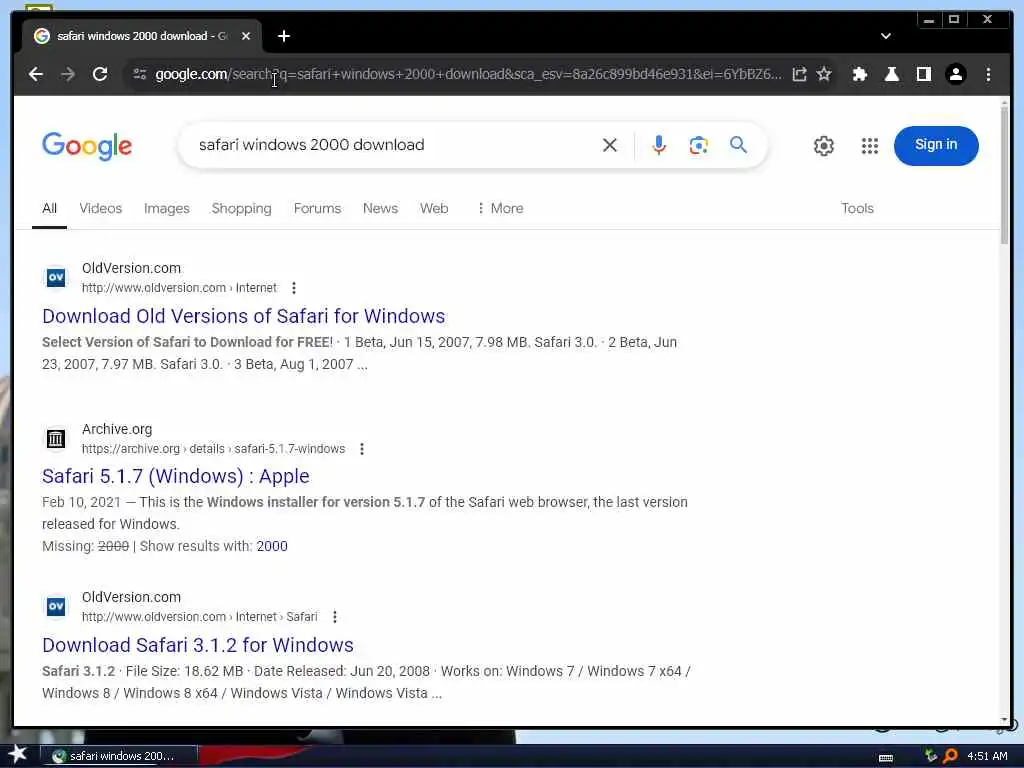Show results with 2000 link
Viewport: 1024px width, 768px height.
[x=272, y=546]
